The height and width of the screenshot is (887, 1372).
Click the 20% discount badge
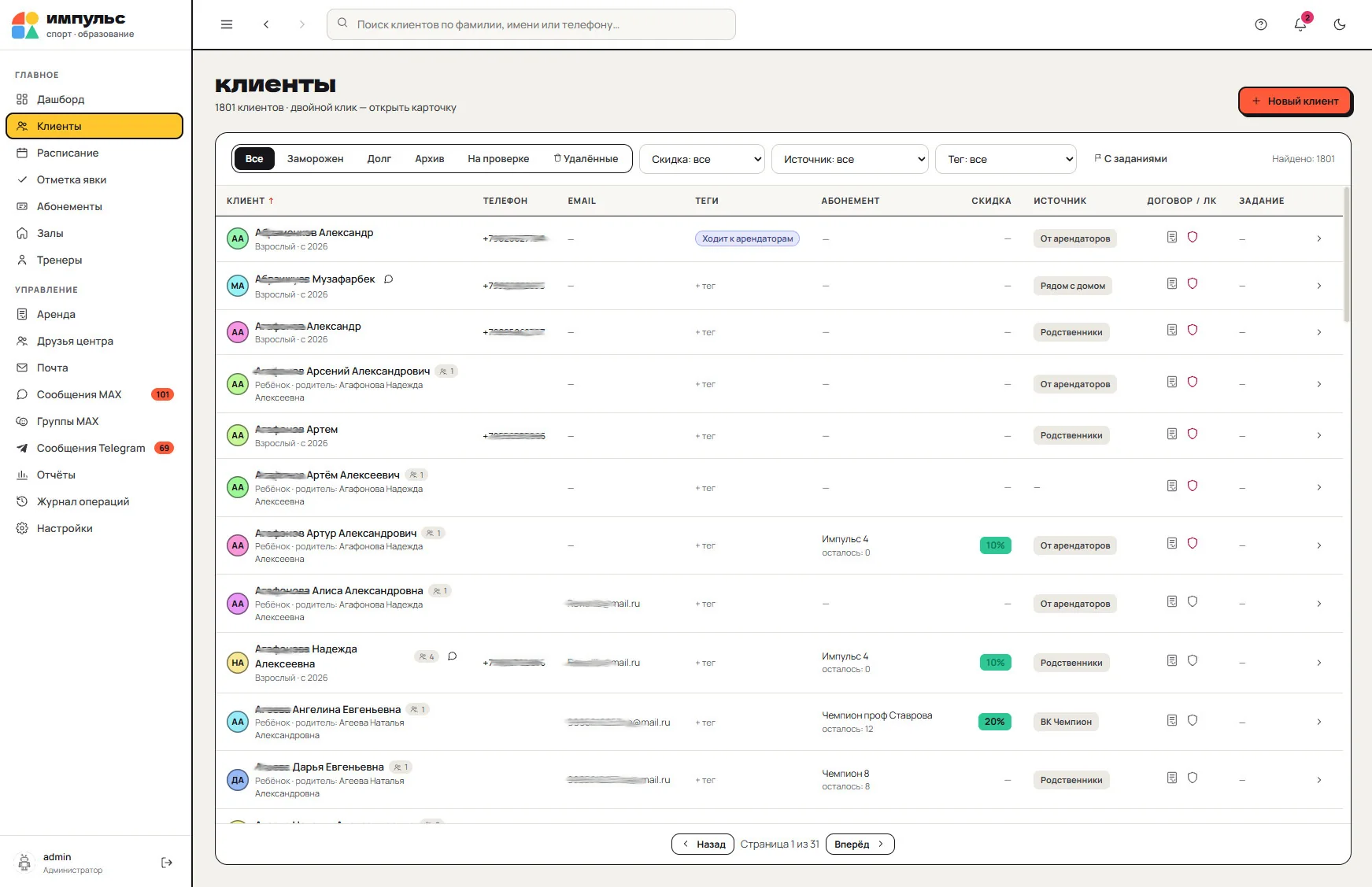click(995, 722)
